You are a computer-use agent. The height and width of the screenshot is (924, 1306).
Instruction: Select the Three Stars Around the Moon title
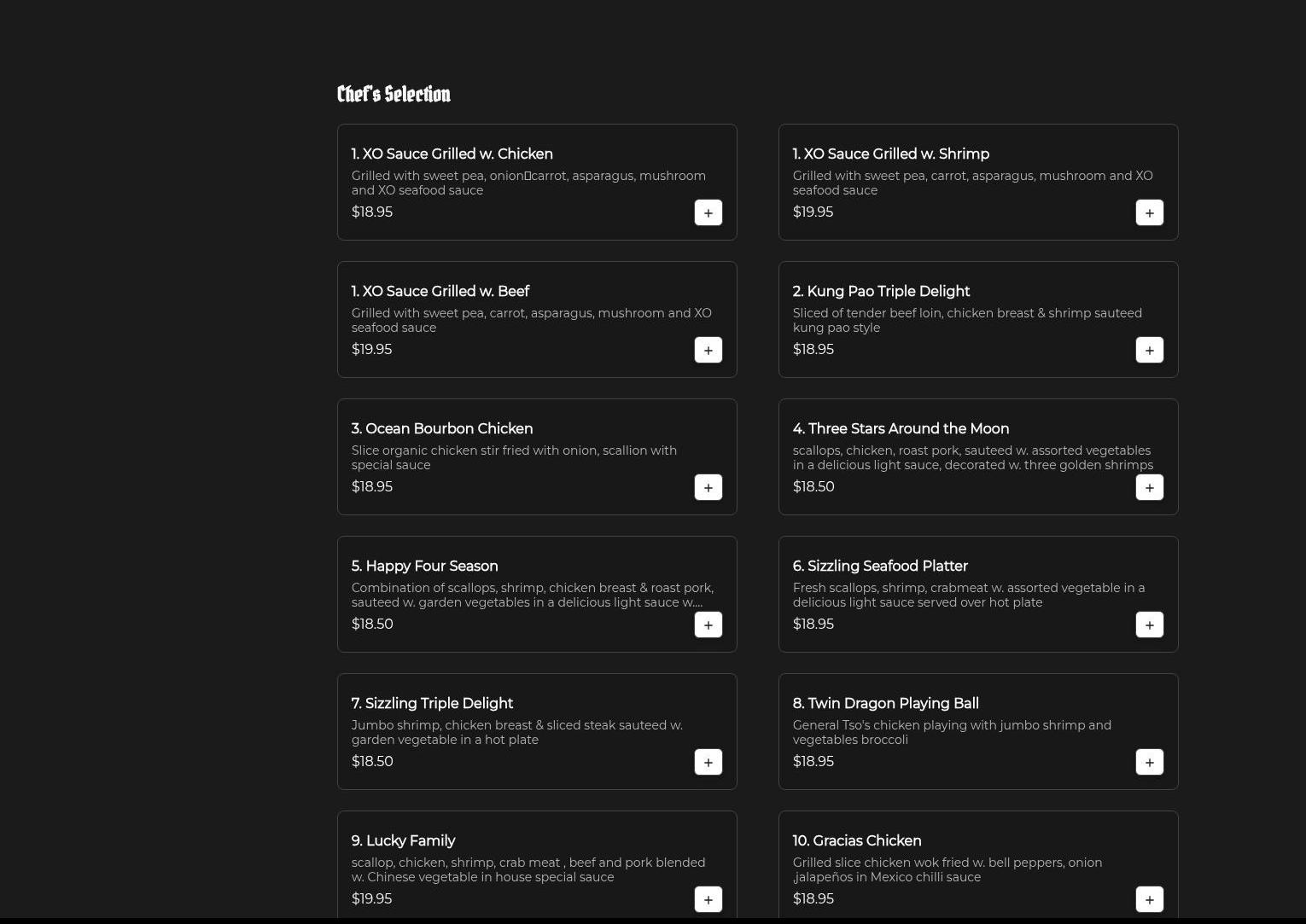point(901,429)
